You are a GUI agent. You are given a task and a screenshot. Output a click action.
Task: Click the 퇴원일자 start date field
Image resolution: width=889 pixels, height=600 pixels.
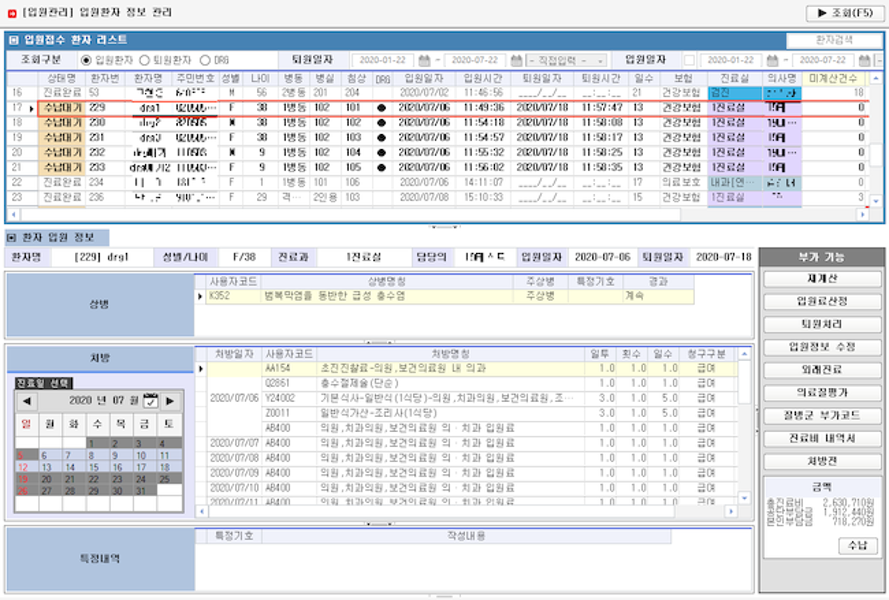(383, 60)
